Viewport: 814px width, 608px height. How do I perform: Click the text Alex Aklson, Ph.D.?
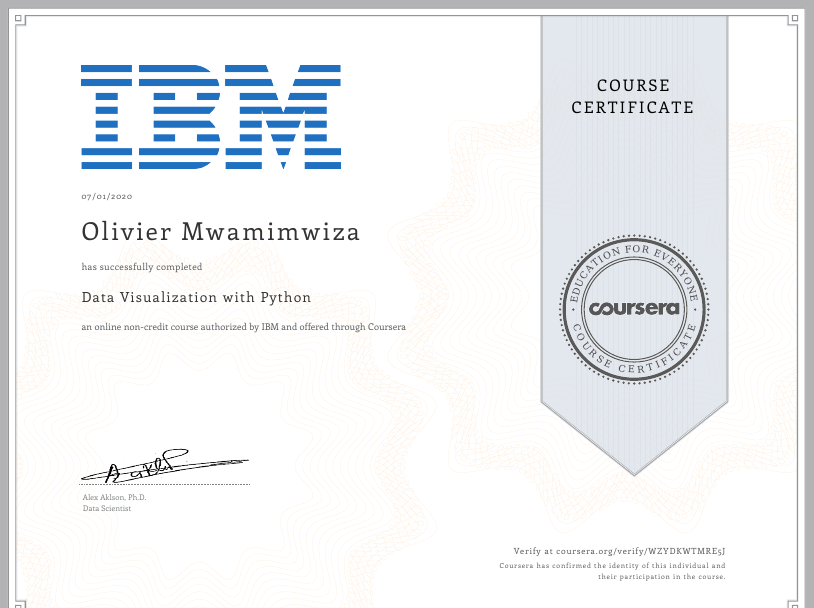click(114, 497)
